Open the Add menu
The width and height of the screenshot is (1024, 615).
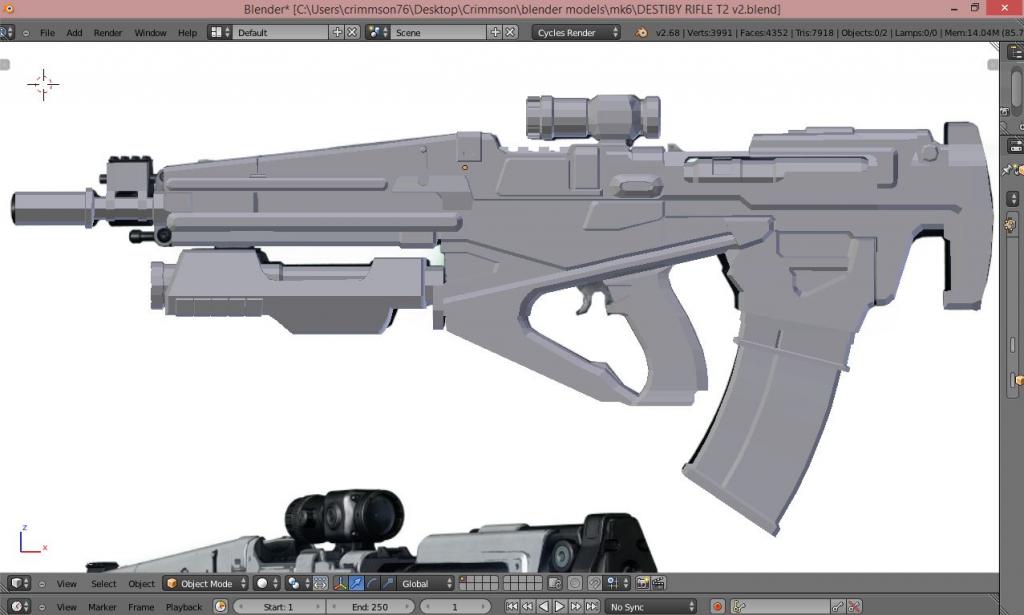click(74, 33)
